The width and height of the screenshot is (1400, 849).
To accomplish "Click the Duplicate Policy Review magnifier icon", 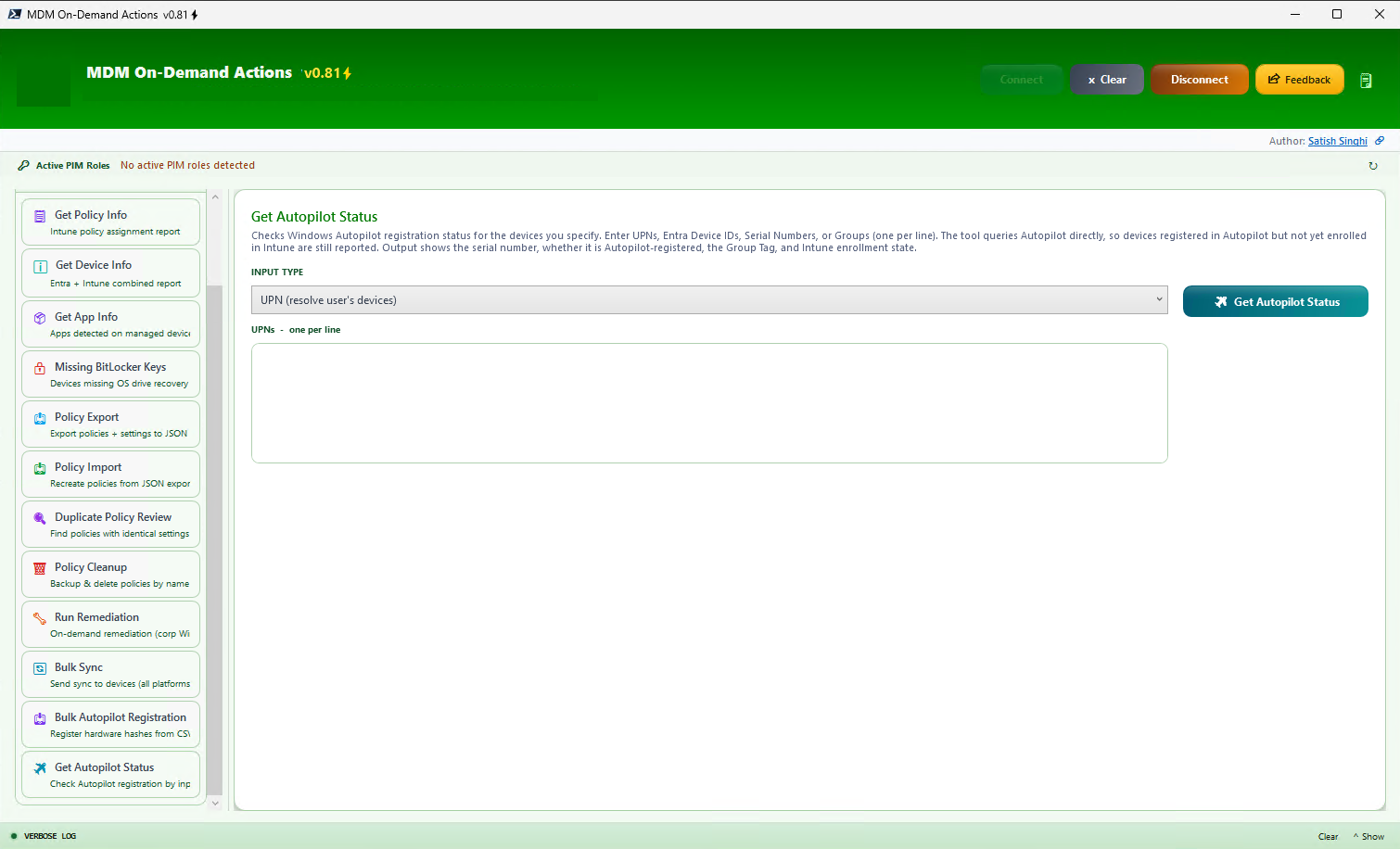I will click(x=40, y=518).
